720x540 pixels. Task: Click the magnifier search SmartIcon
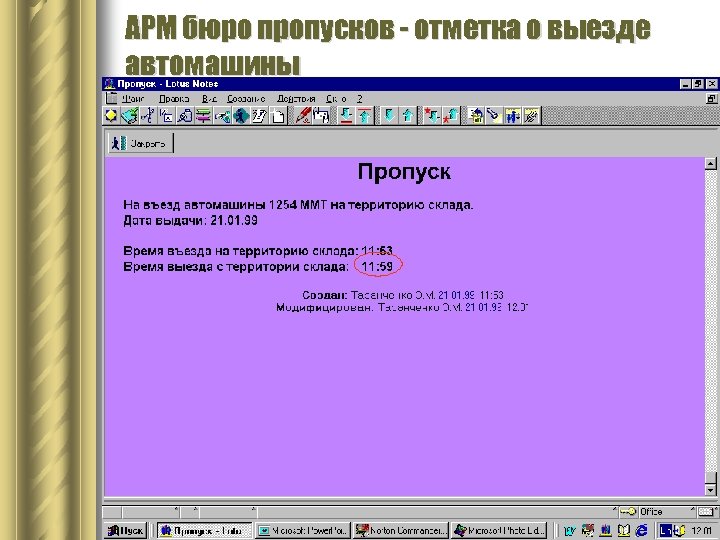click(185, 116)
